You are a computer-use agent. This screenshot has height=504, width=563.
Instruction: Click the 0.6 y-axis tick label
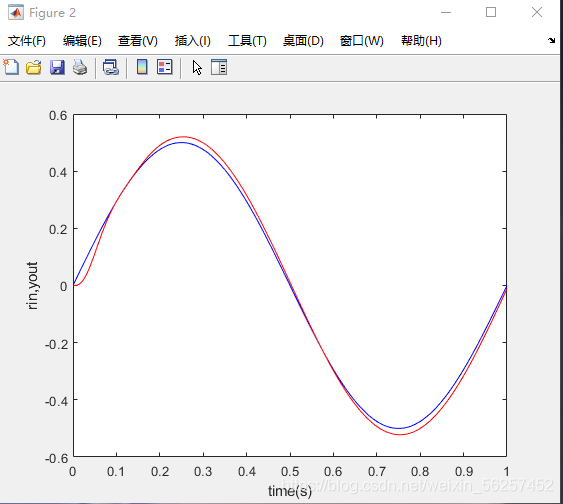tap(58, 116)
